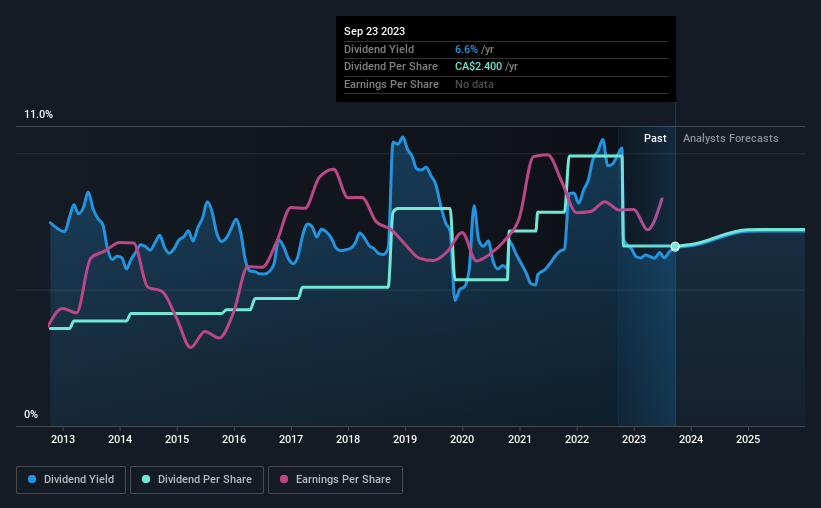The height and width of the screenshot is (508, 821).
Task: Click the Past section label
Action: [x=655, y=138]
